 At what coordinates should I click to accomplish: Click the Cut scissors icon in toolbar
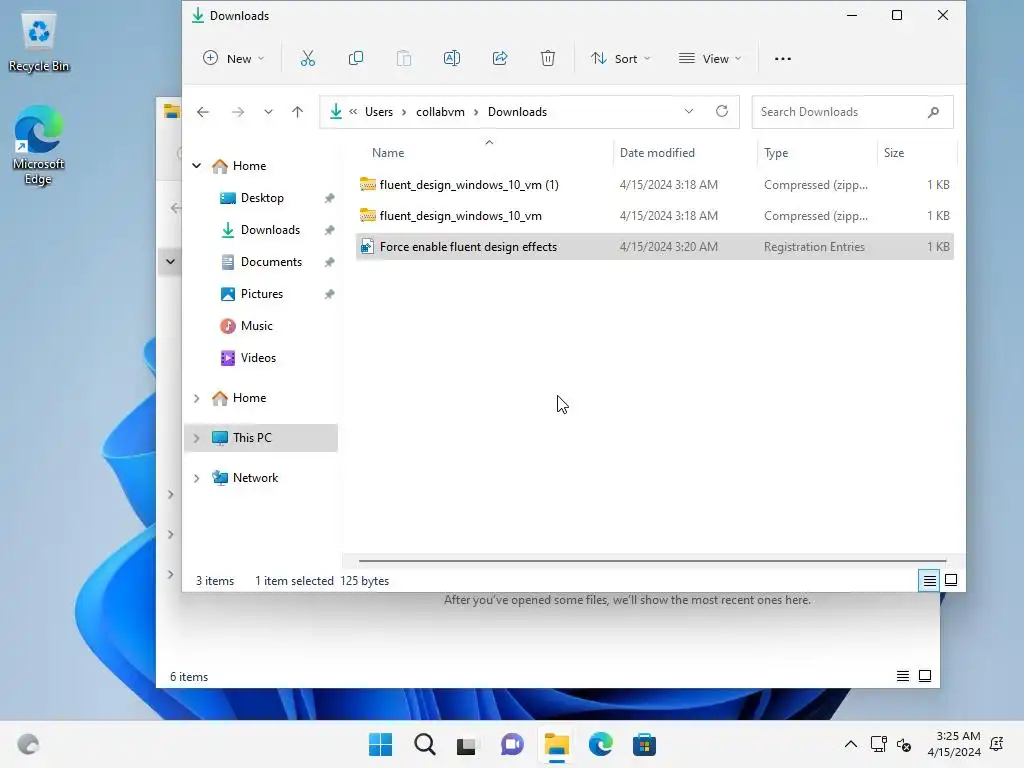(308, 59)
